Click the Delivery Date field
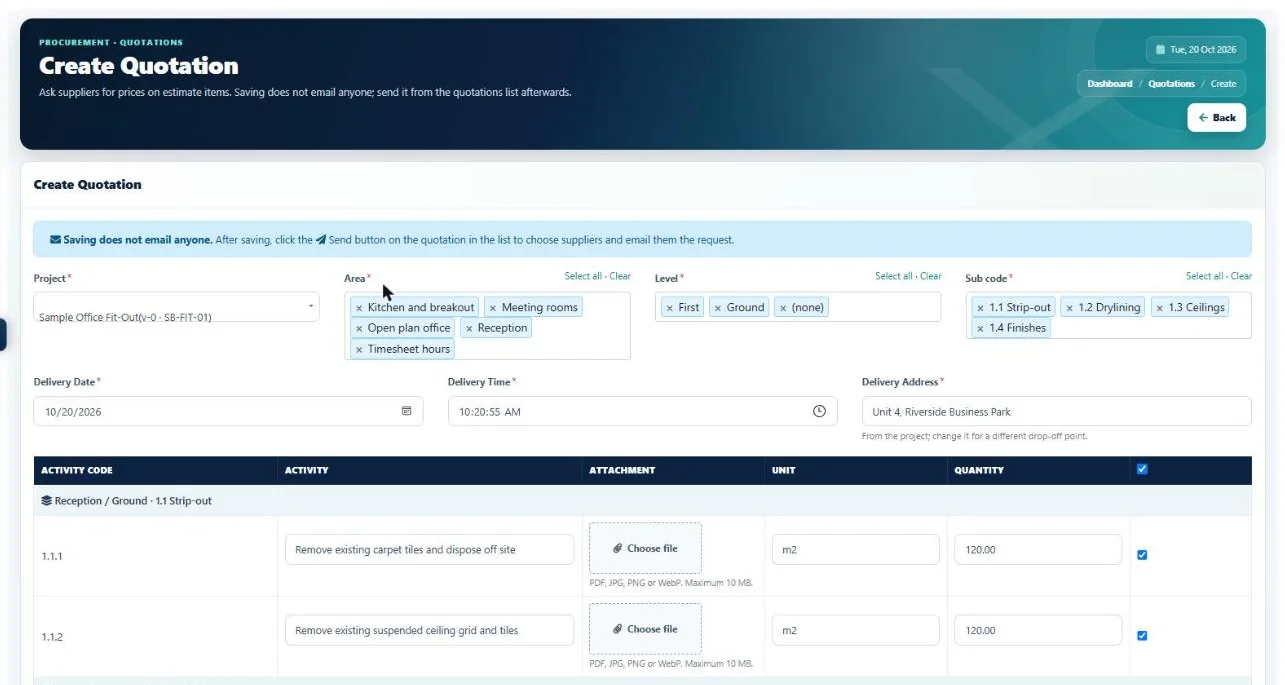 228,411
